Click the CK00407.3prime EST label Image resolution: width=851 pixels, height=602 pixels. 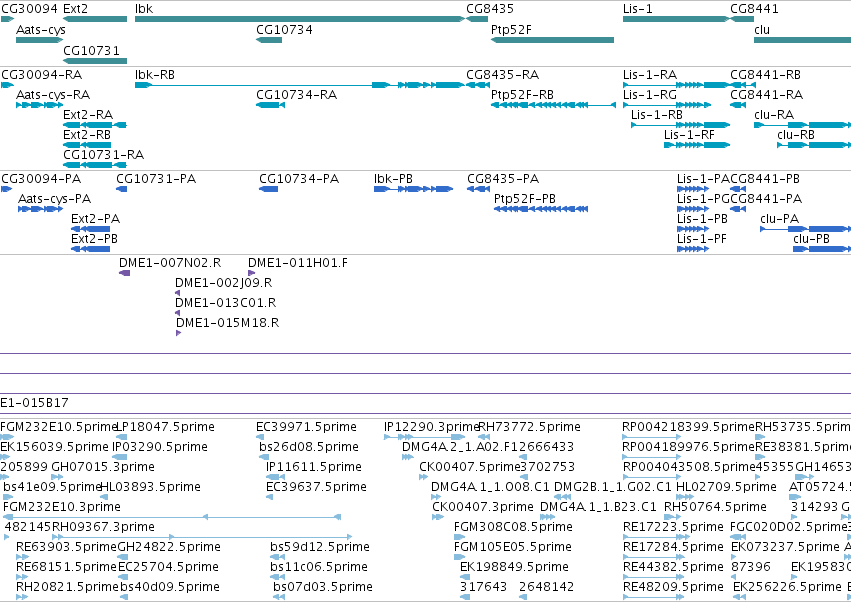pyautogui.click(x=483, y=507)
